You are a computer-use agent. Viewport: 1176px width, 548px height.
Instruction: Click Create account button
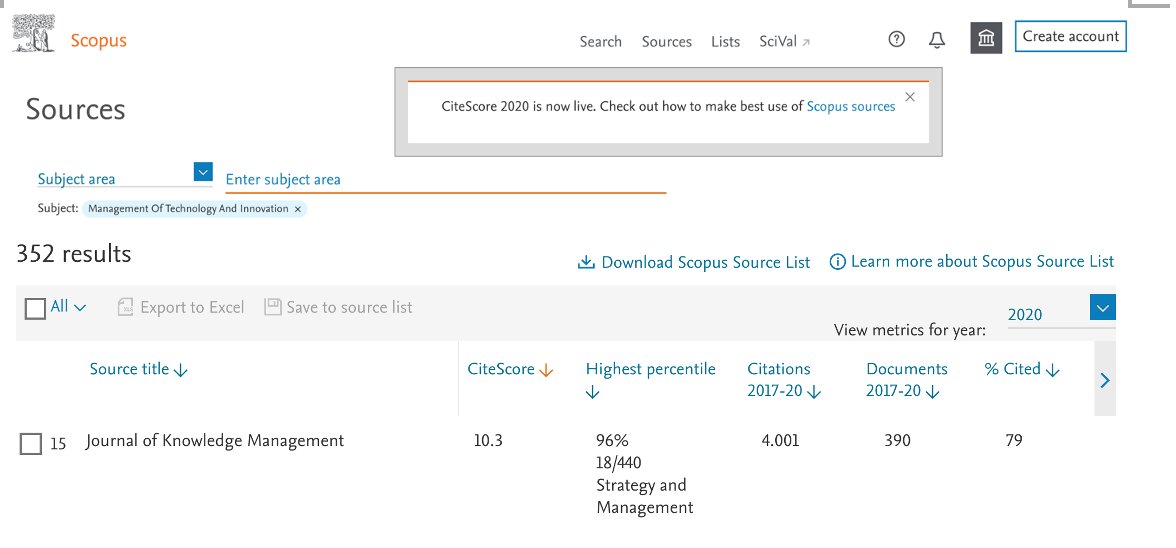[1070, 37]
